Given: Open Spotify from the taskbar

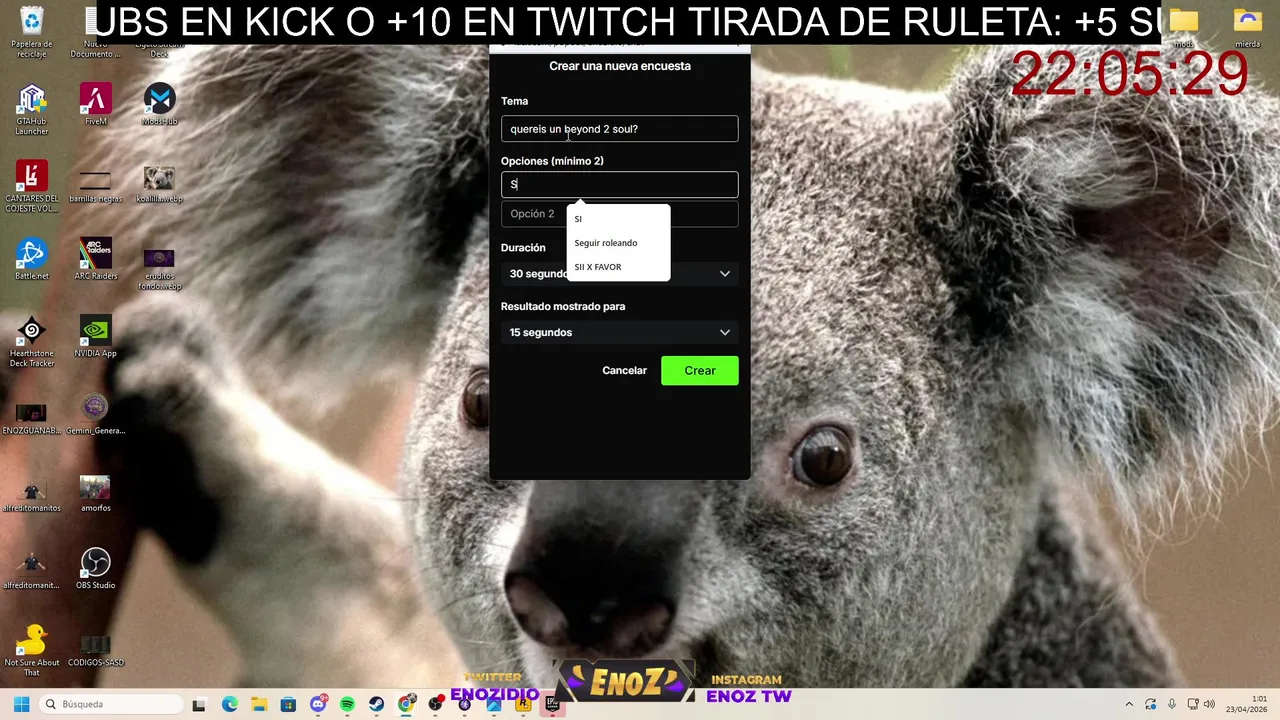Looking at the screenshot, I should point(347,704).
